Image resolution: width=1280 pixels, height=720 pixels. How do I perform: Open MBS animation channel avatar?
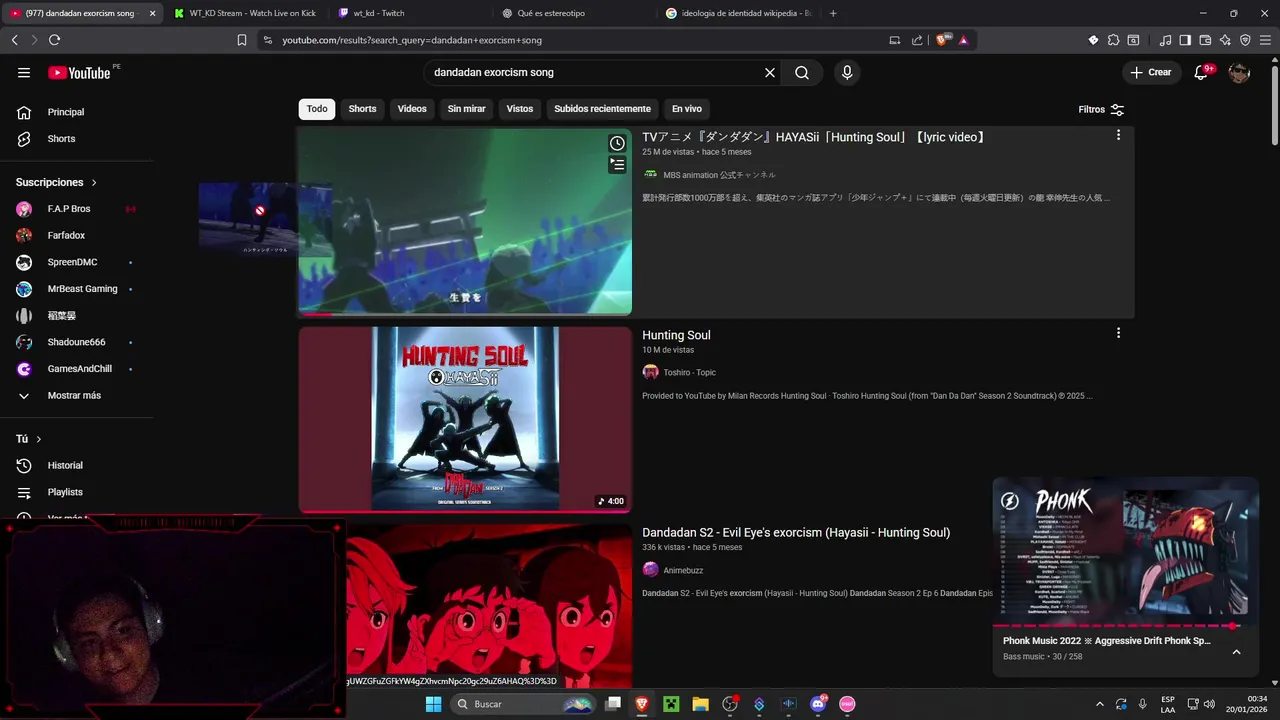click(650, 174)
